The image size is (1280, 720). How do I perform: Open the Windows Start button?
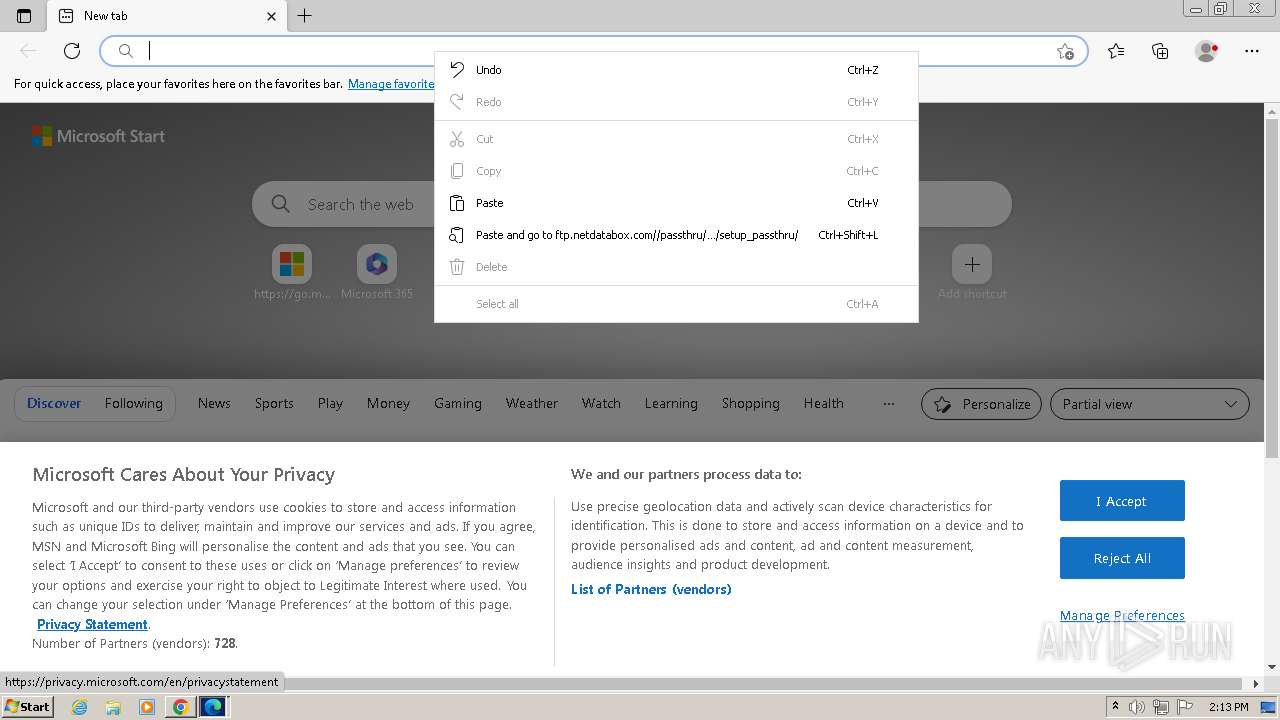(27, 706)
